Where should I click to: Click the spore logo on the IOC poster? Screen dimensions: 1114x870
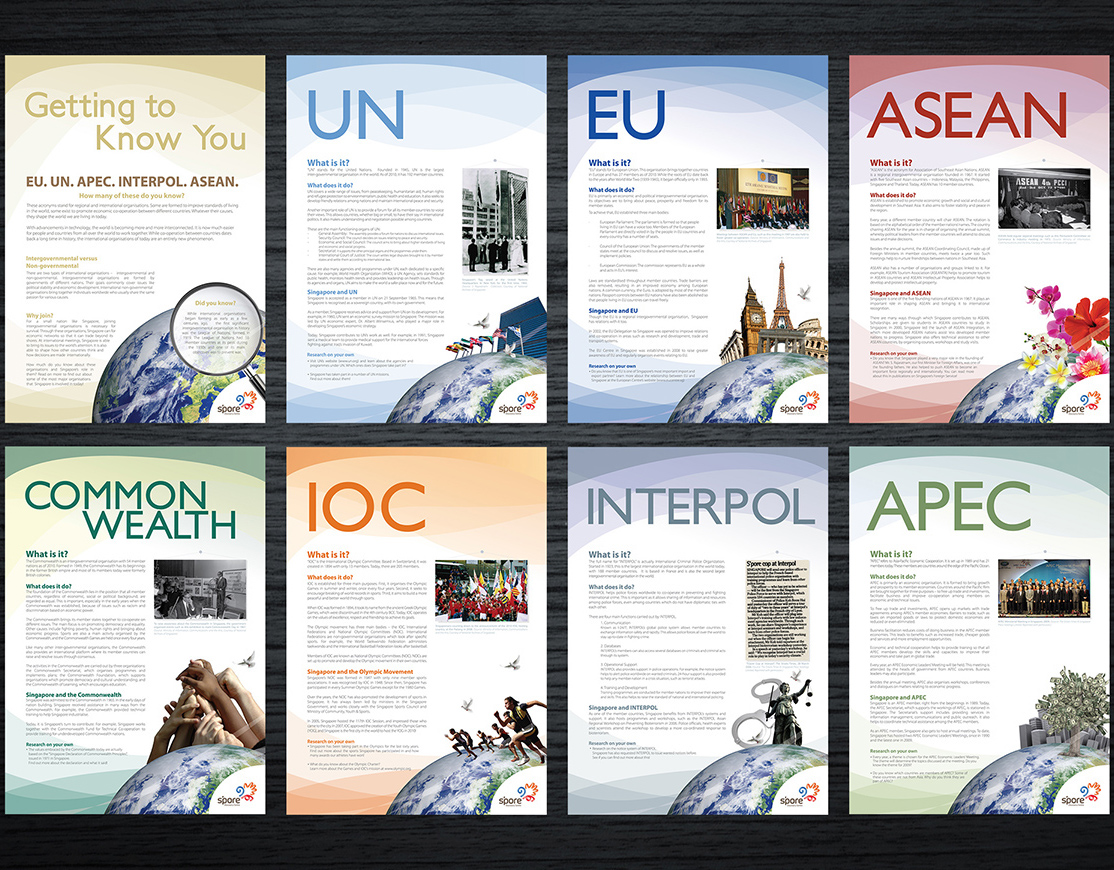pyautogui.click(x=519, y=796)
